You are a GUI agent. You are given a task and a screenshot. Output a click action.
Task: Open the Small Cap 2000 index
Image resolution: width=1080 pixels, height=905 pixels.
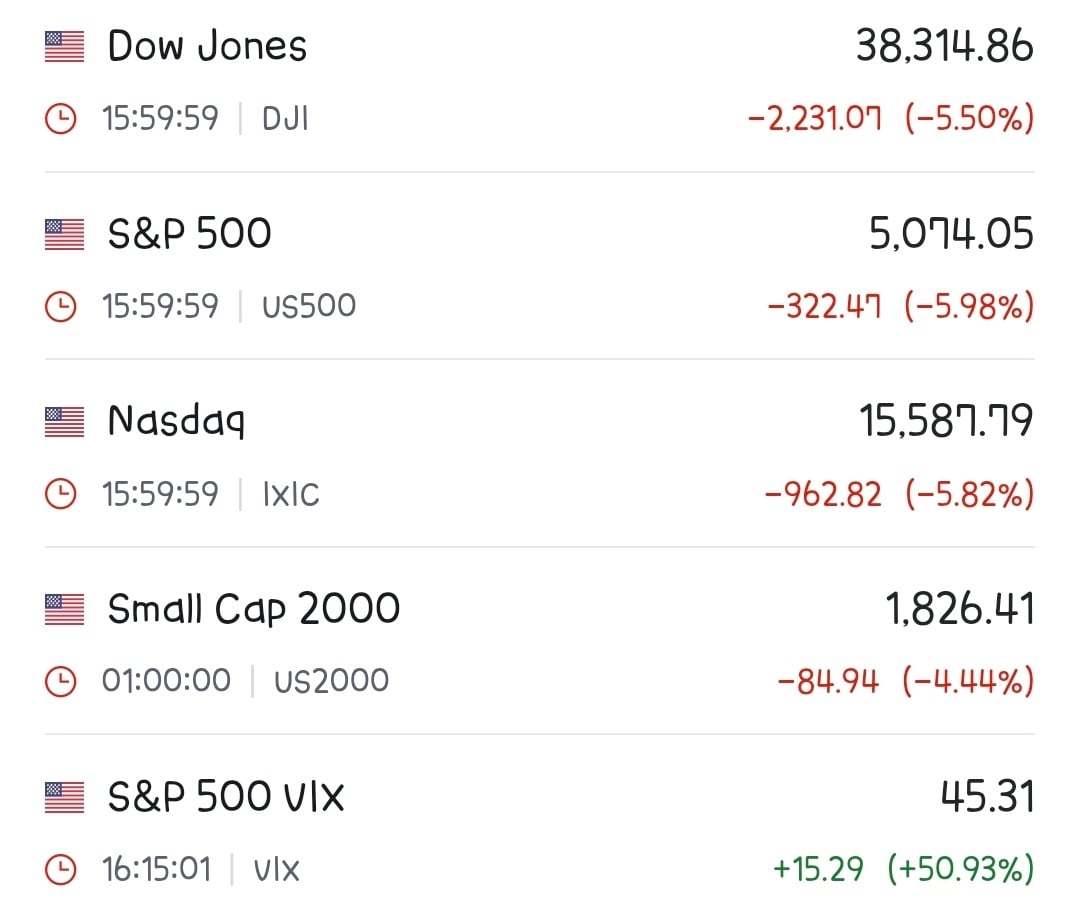[540, 642]
